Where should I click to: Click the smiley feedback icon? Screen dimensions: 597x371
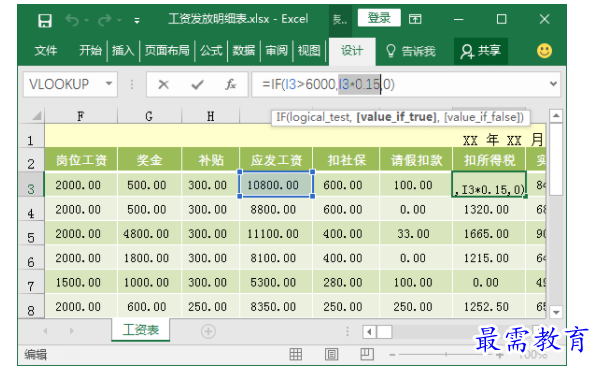pos(544,51)
